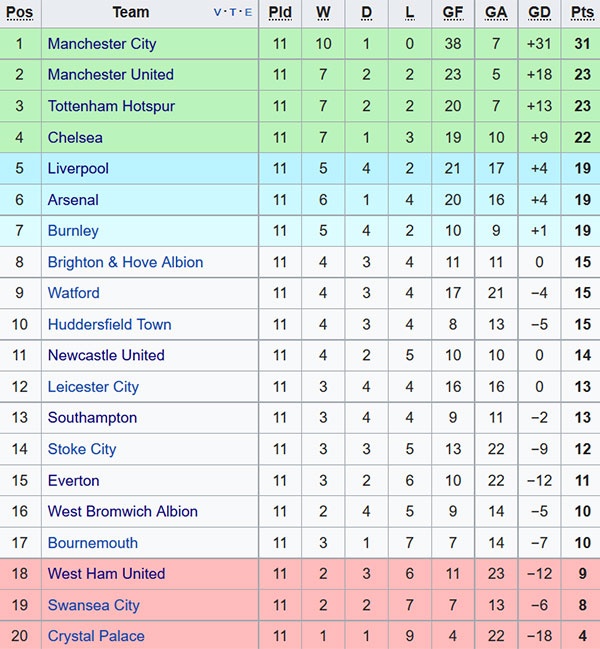600x649 pixels.
Task: Click the Leicester City link
Action: [x=93, y=387]
